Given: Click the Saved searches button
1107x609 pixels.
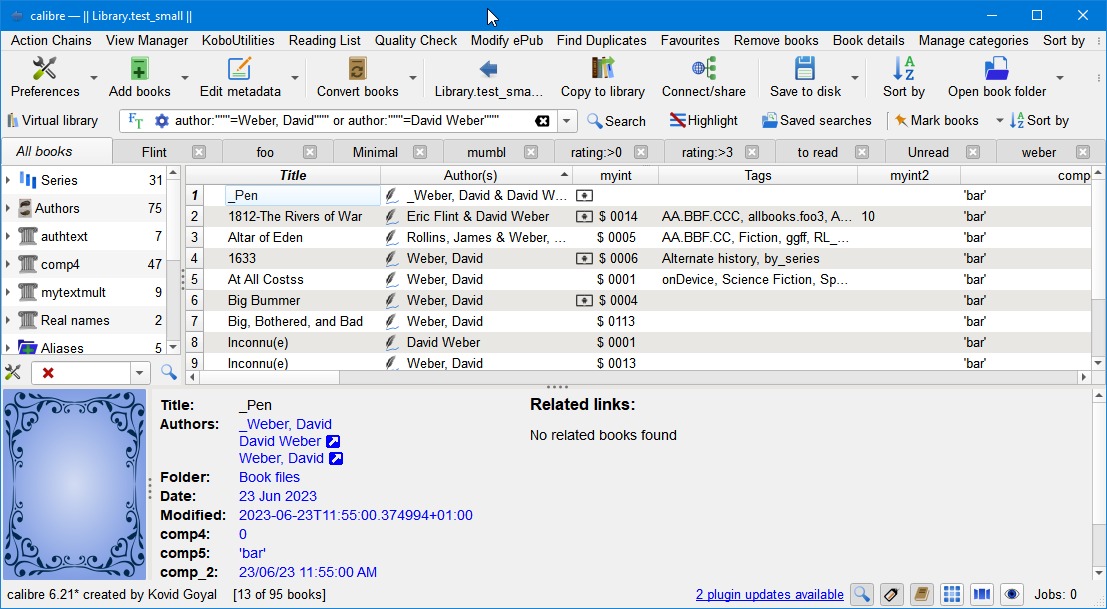Looking at the screenshot, I should (x=816, y=121).
